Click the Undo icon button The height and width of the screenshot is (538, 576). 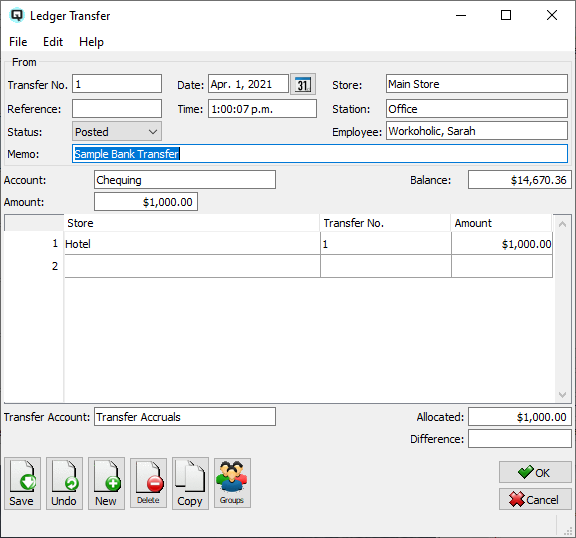(x=64, y=483)
